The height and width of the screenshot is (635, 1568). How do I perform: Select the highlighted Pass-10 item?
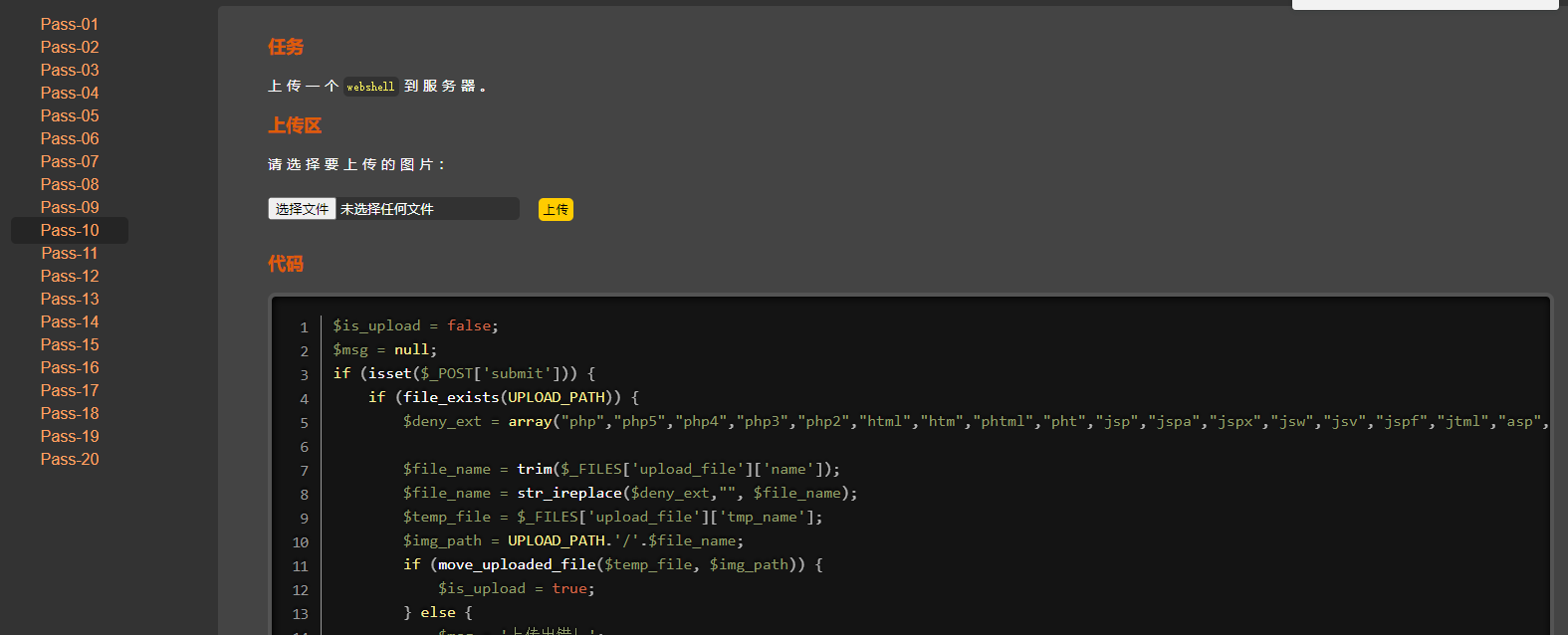tap(69, 230)
